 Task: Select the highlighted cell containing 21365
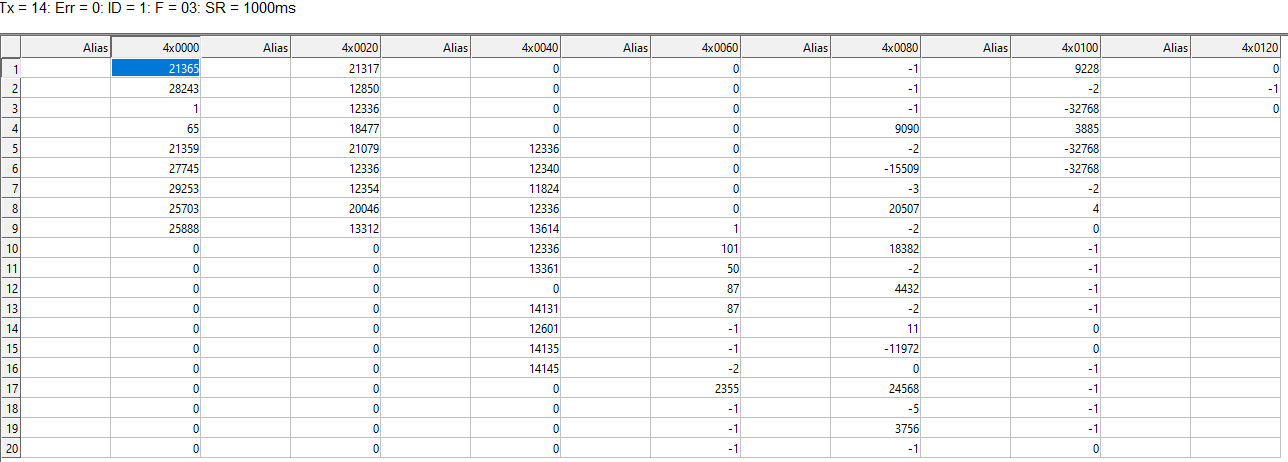pos(156,68)
